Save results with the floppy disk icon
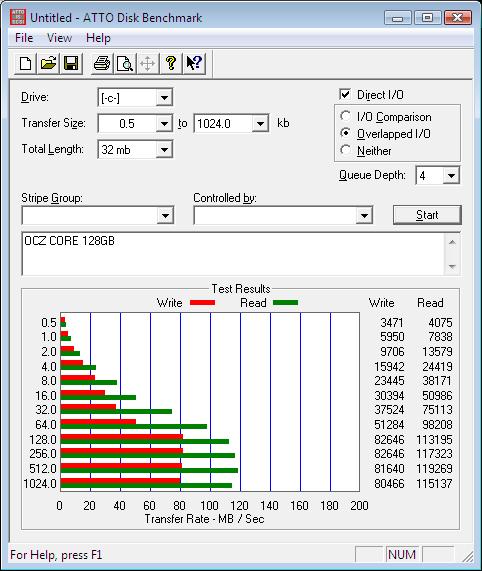Screen dimensions: 482x571 (71, 64)
